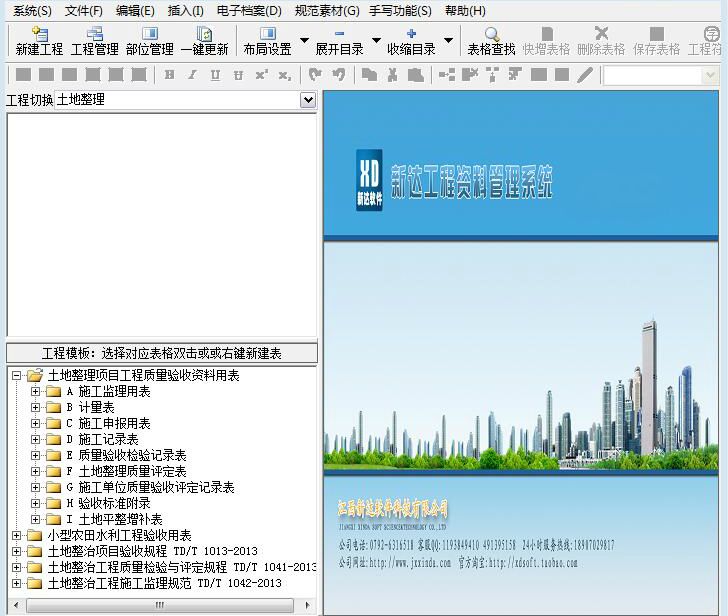The width and height of the screenshot is (728, 616).
Task: Open the dropdown arrow beside 布局设置
Action: (304, 41)
